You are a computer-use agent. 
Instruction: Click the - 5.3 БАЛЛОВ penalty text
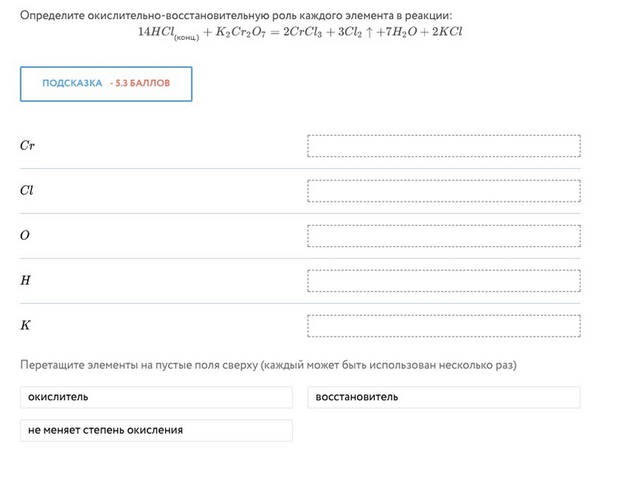click(x=140, y=83)
